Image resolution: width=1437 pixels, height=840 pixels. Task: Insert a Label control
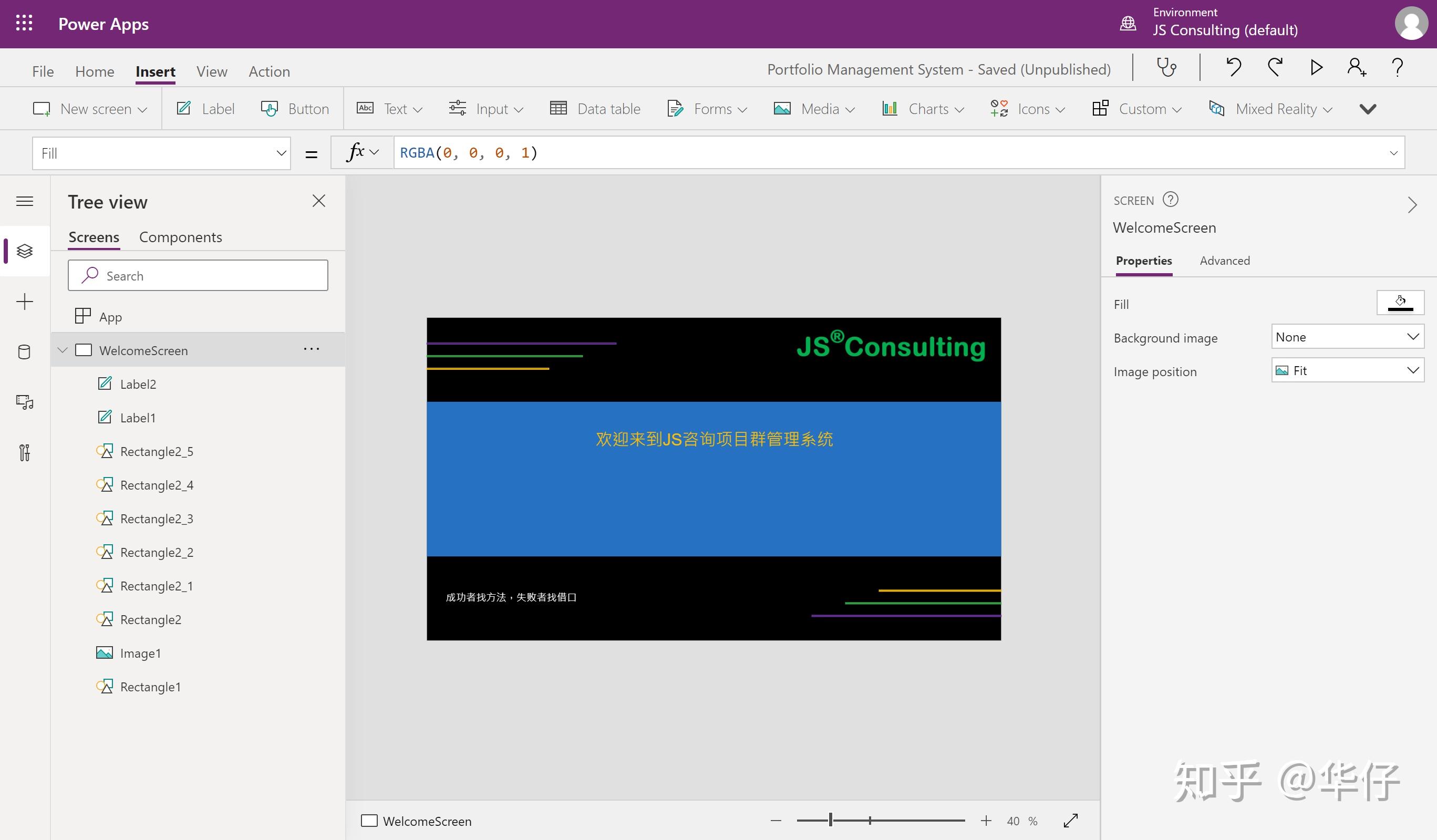pos(206,108)
